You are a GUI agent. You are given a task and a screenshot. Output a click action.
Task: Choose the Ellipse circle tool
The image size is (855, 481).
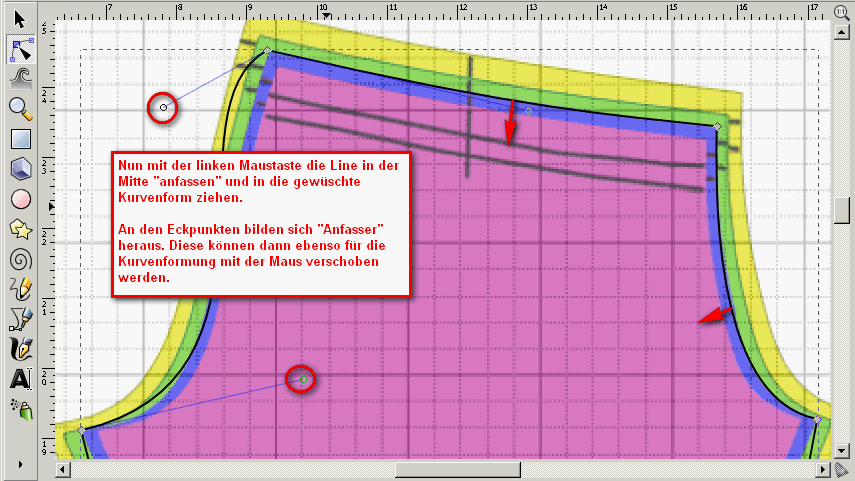click(19, 198)
